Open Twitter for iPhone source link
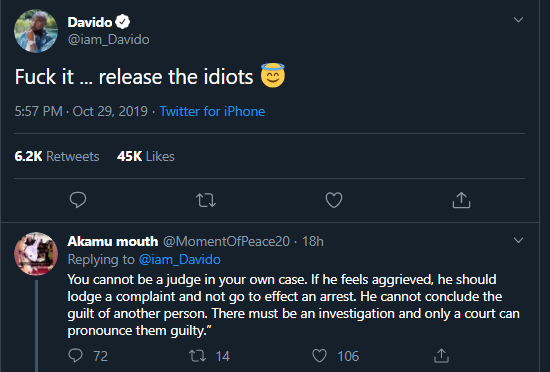The width and height of the screenshot is (550, 372). [x=212, y=111]
